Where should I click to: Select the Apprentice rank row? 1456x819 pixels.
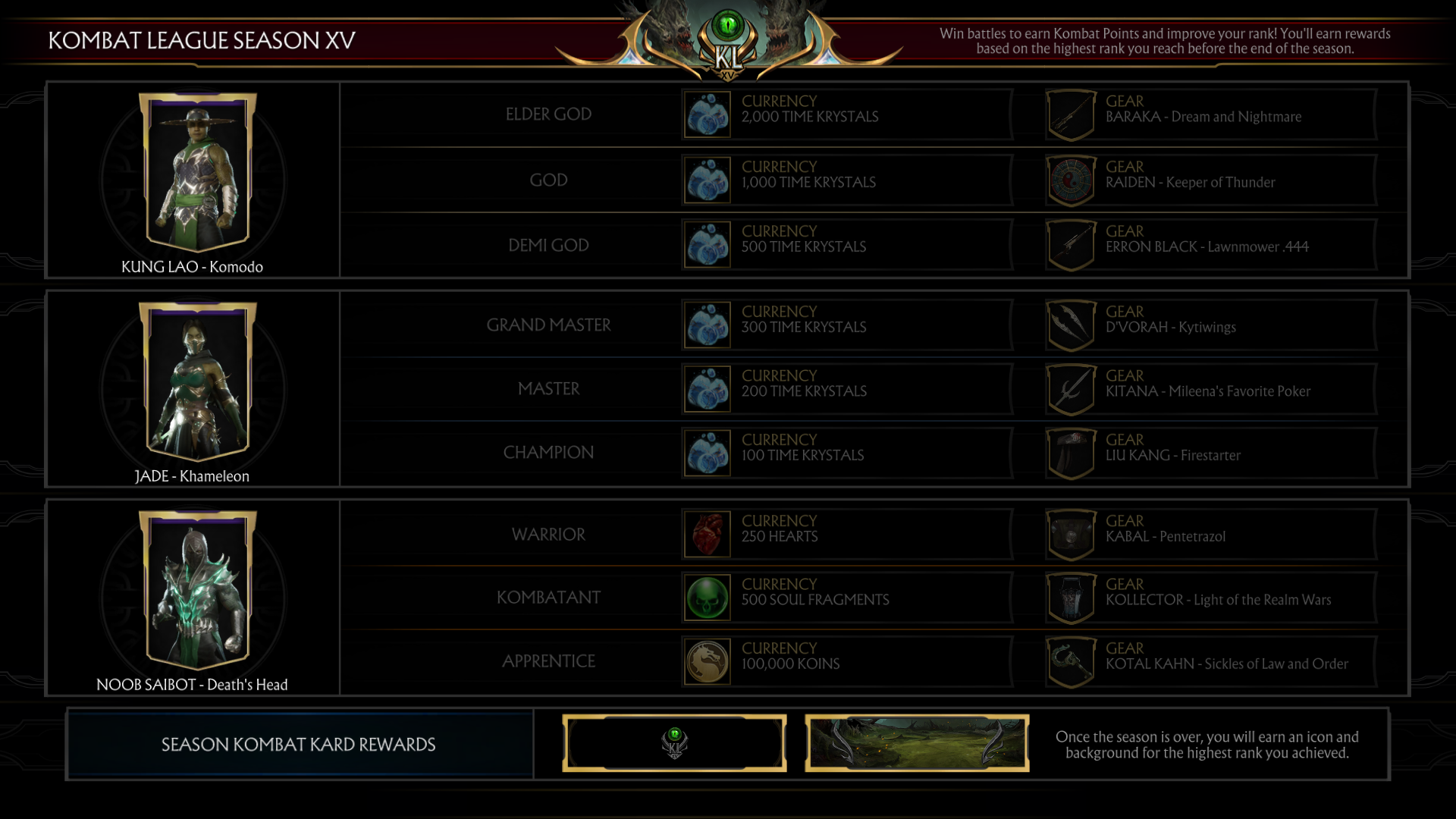tap(874, 661)
